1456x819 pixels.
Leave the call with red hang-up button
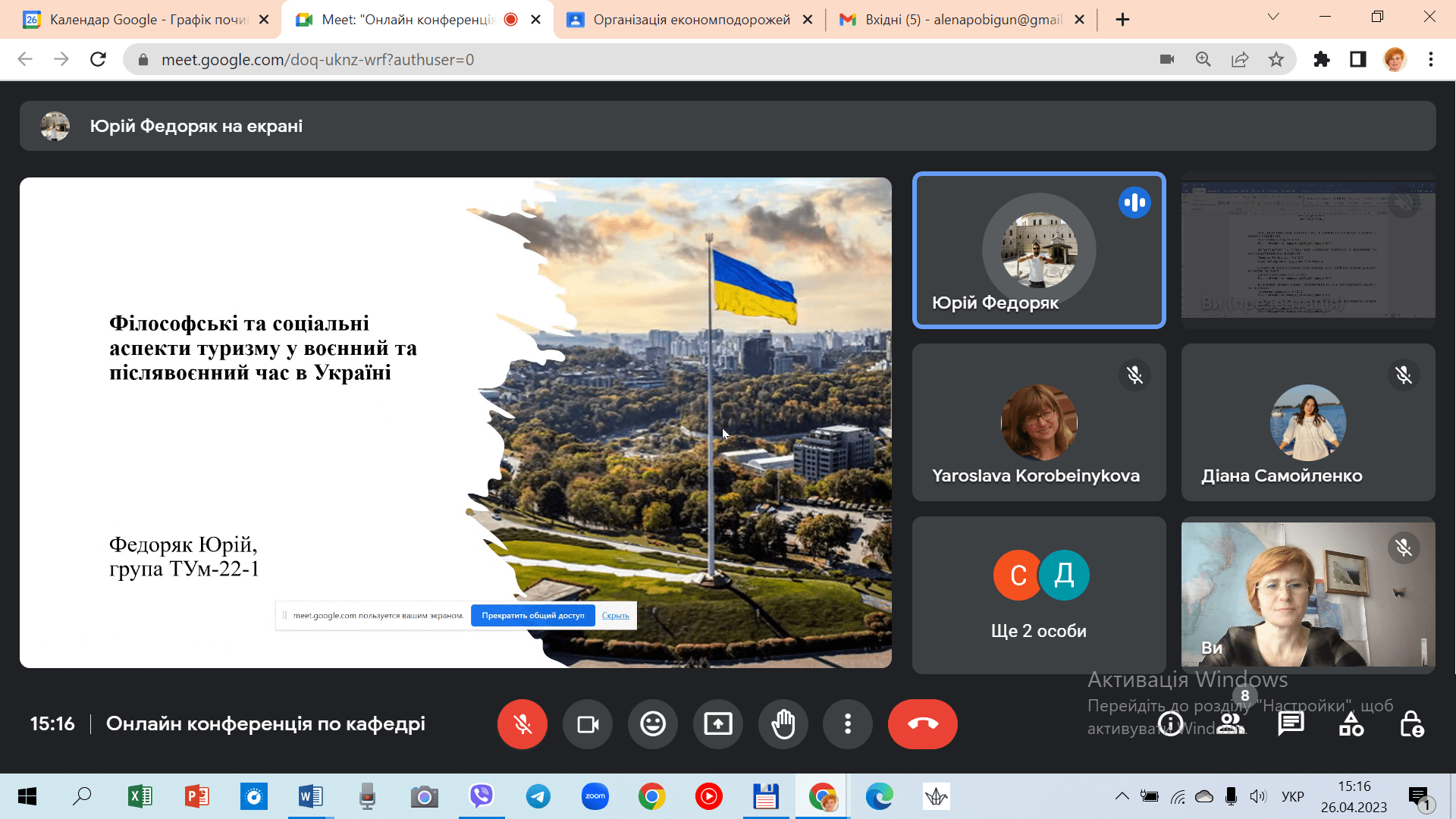click(x=922, y=724)
